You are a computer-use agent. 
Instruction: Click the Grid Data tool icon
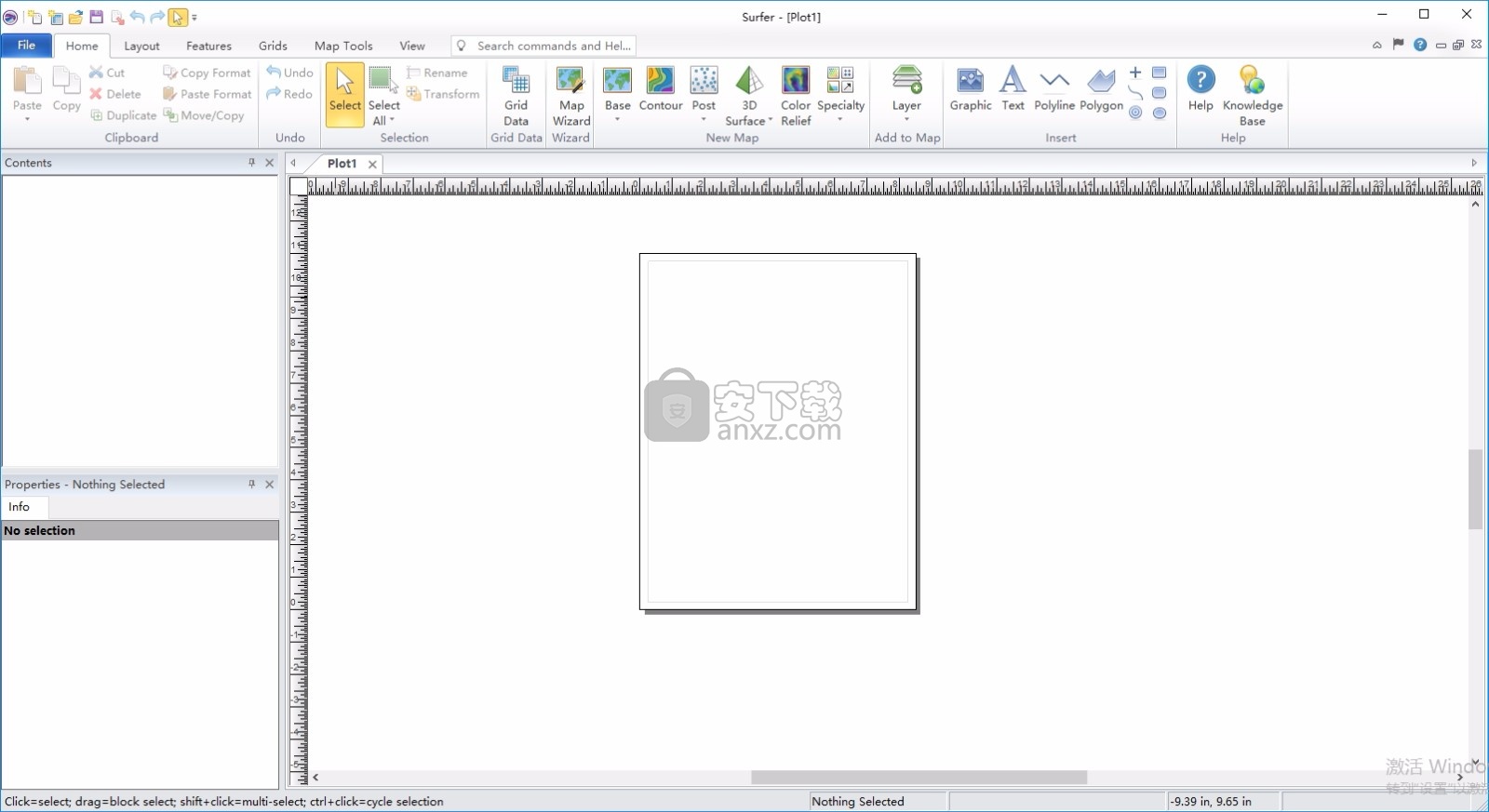point(516,80)
